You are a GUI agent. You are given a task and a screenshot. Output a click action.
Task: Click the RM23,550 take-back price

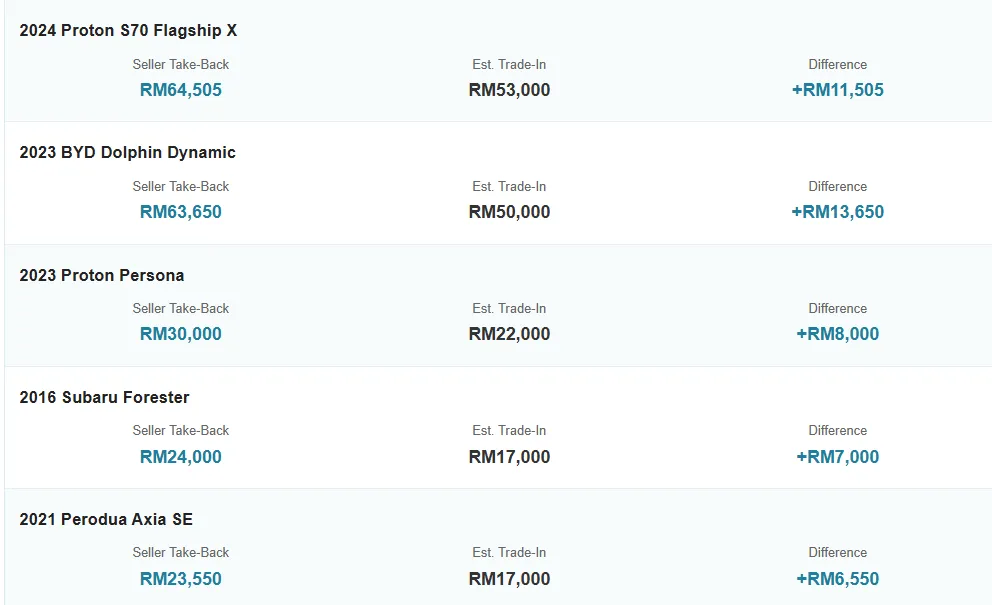tap(181, 579)
